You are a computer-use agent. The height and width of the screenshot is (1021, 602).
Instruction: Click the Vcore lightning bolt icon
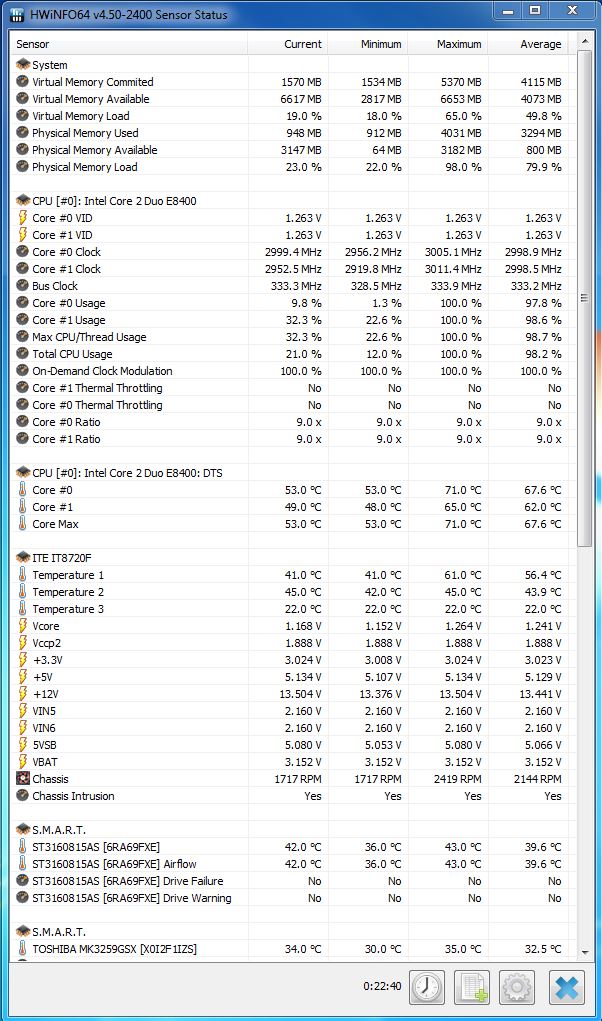pyautogui.click(x=23, y=626)
